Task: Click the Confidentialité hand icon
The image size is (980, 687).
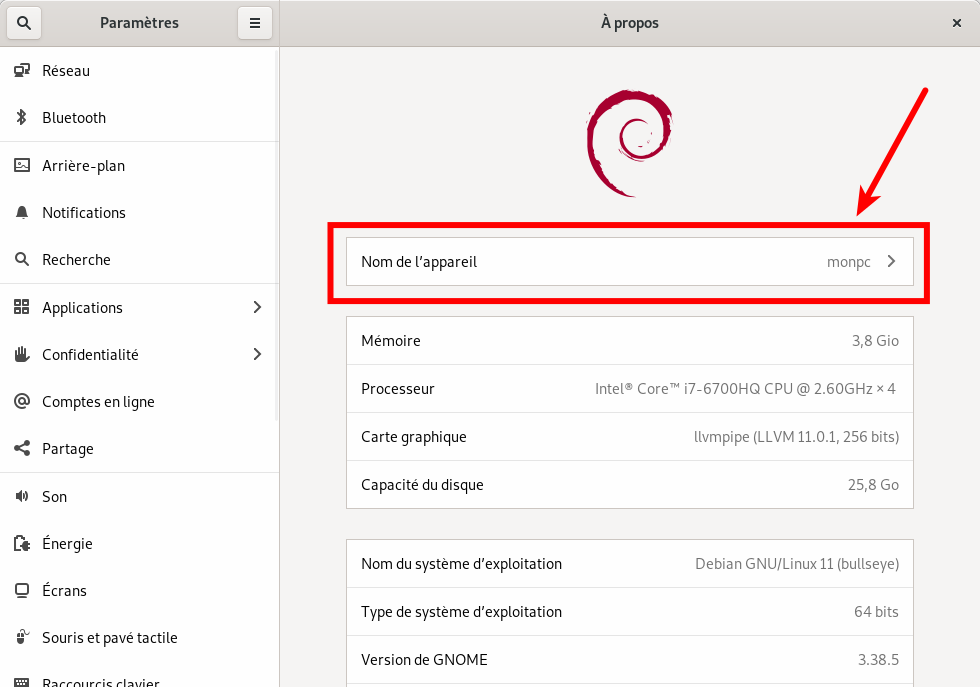Action: pyautogui.click(x=22, y=354)
